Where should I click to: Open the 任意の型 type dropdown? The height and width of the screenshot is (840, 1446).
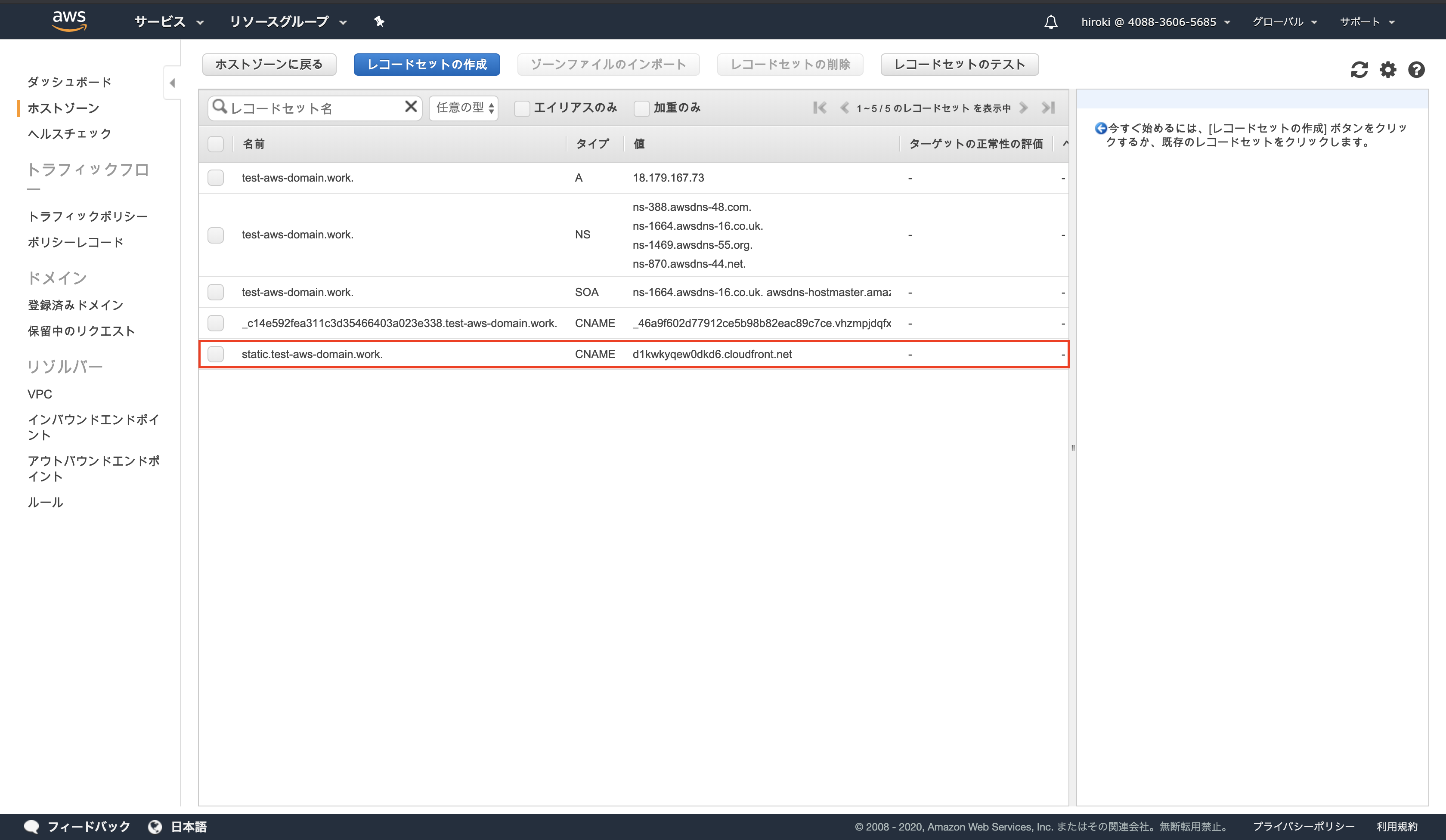click(x=464, y=108)
